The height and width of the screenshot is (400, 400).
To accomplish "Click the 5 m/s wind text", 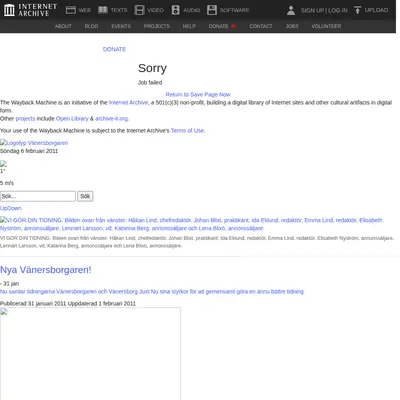I will coord(7,183).
